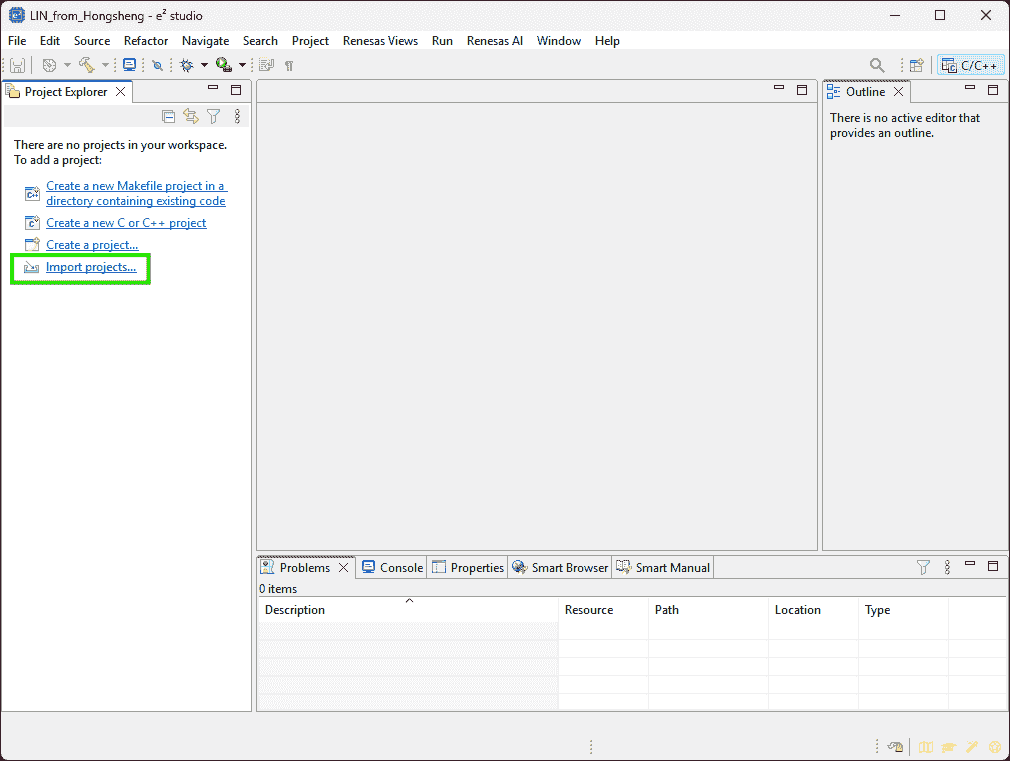Select the C/C++ perspective button
The height and width of the screenshot is (761, 1010).
(x=970, y=65)
